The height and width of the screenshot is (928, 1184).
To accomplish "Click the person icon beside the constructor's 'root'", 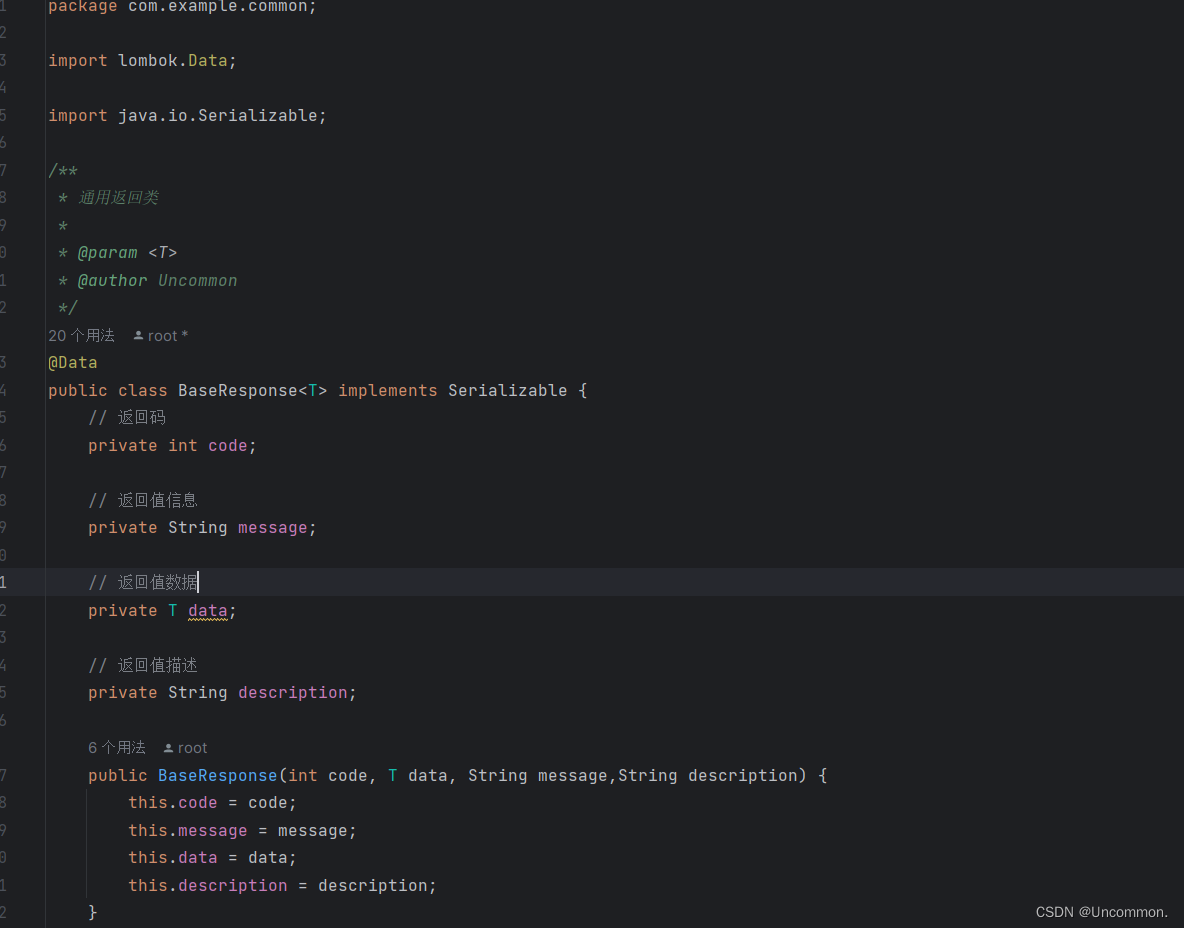I will (x=168, y=748).
